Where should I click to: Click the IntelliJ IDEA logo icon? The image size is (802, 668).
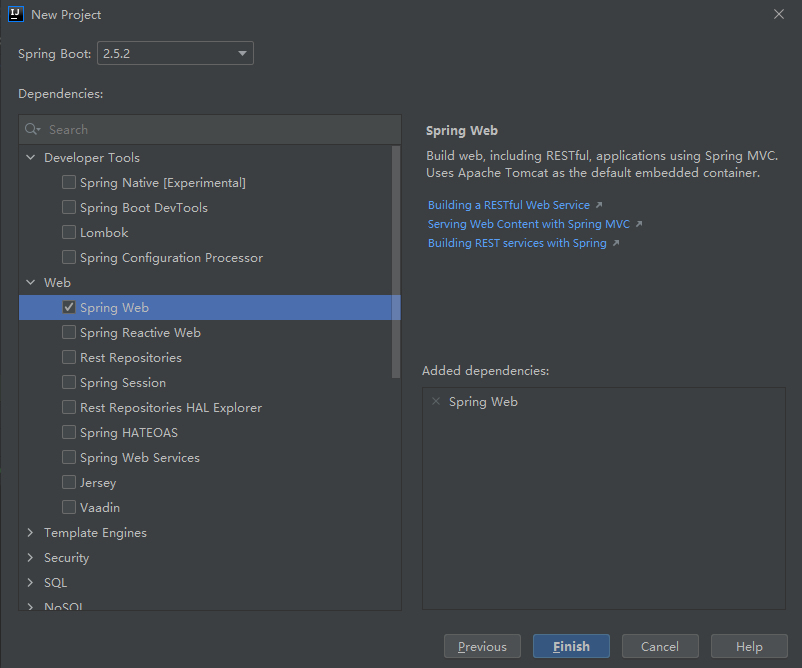point(15,14)
